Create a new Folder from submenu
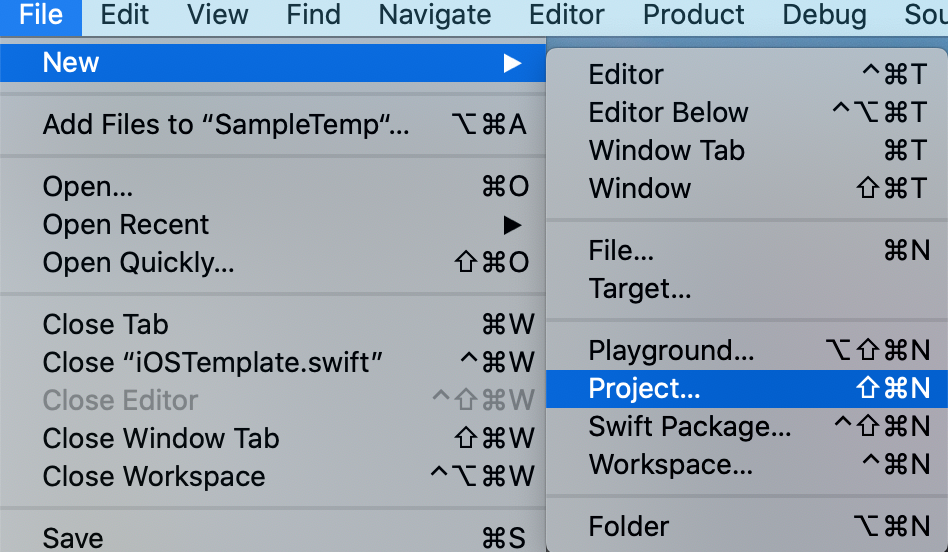948x552 pixels. (747, 527)
